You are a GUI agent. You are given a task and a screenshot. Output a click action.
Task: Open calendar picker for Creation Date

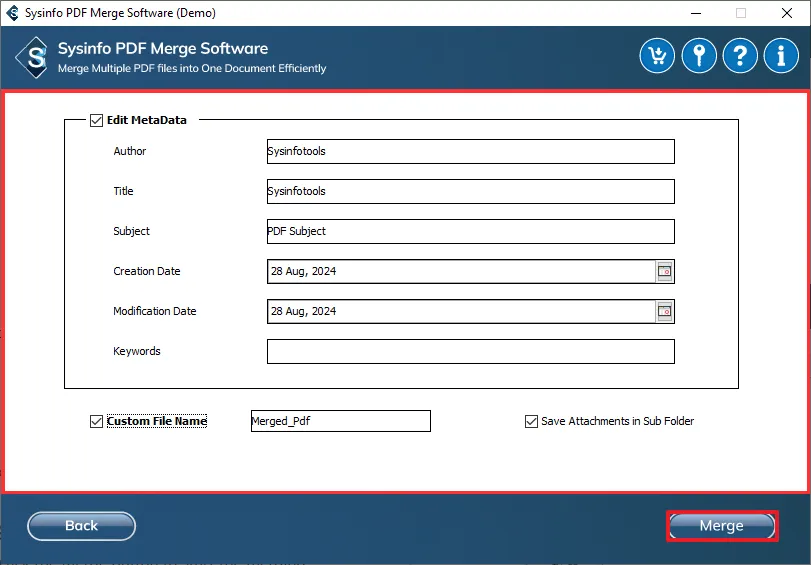click(665, 271)
